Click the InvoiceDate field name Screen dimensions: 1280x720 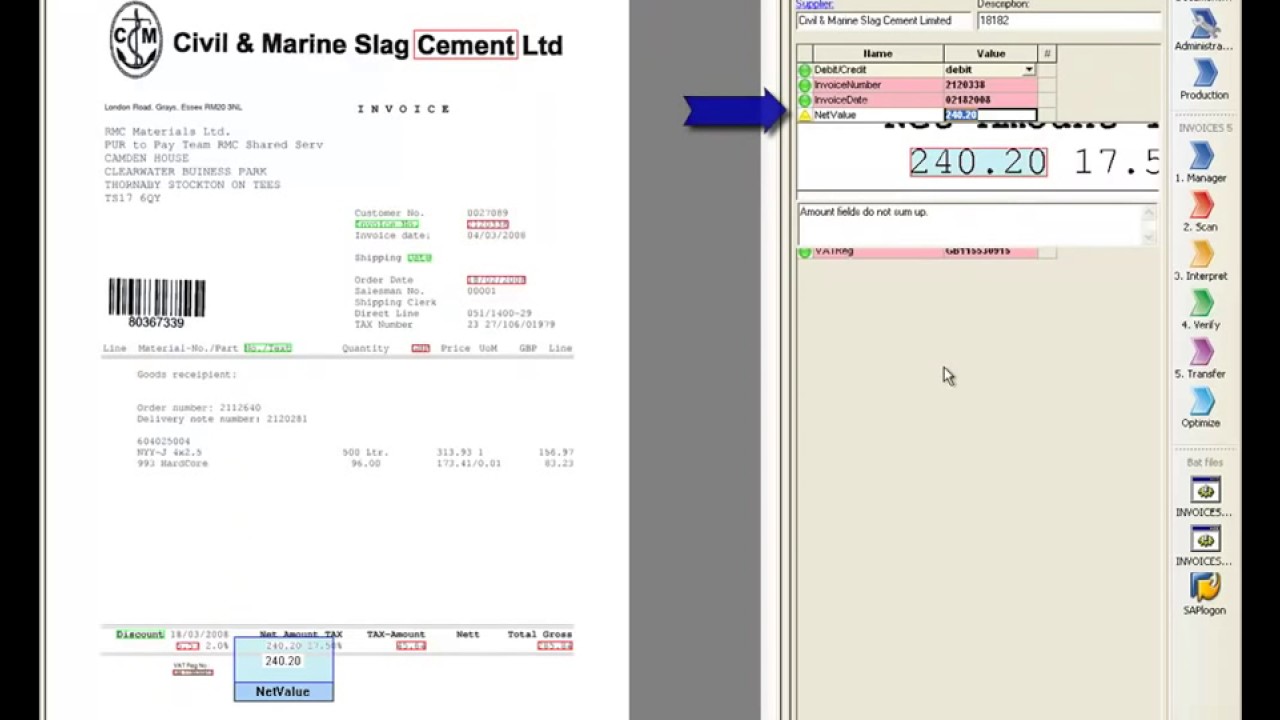coord(841,100)
